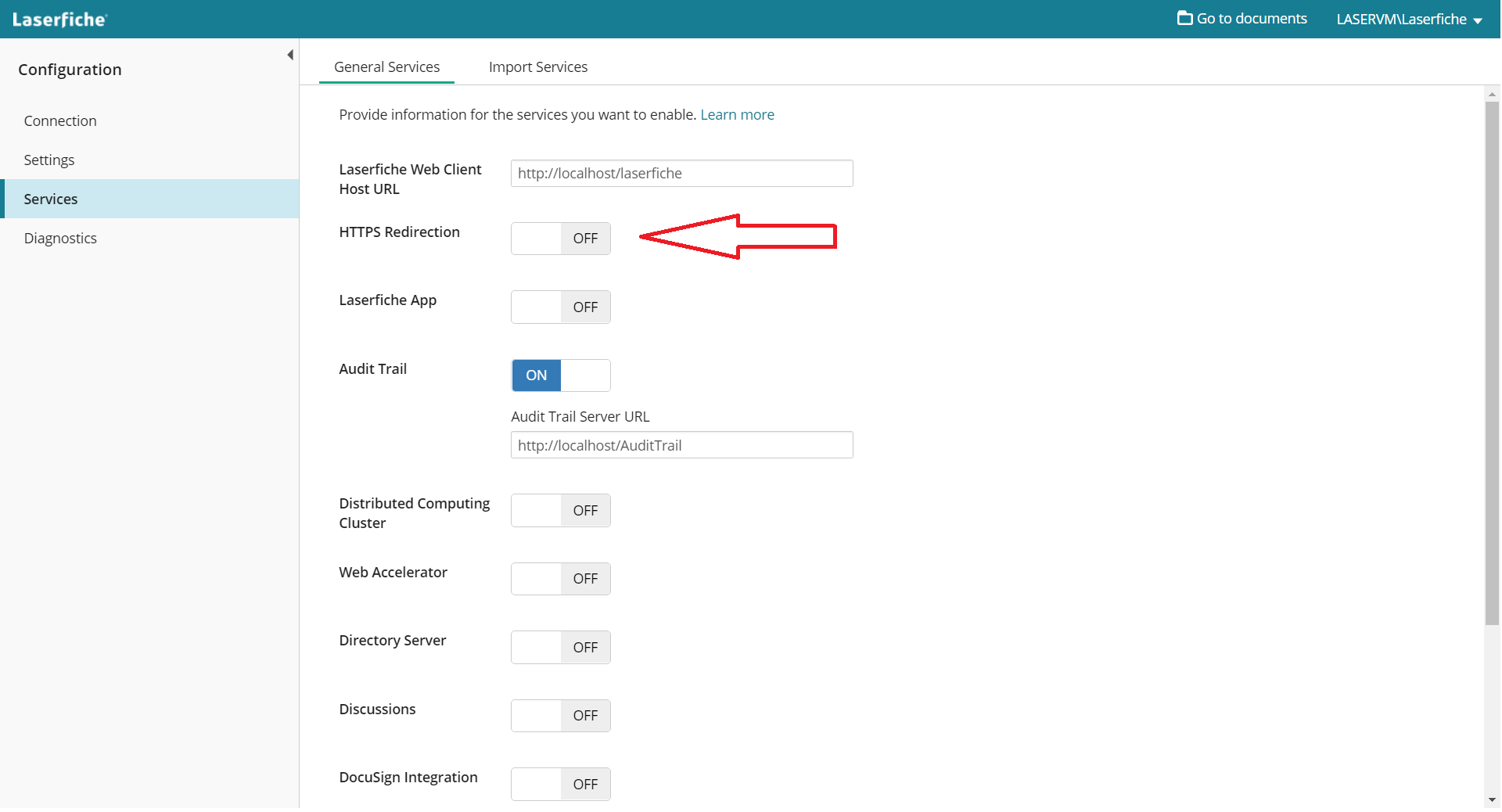The height and width of the screenshot is (812, 1502).
Task: Click the Audit Trail Server URL label
Action: click(x=580, y=417)
